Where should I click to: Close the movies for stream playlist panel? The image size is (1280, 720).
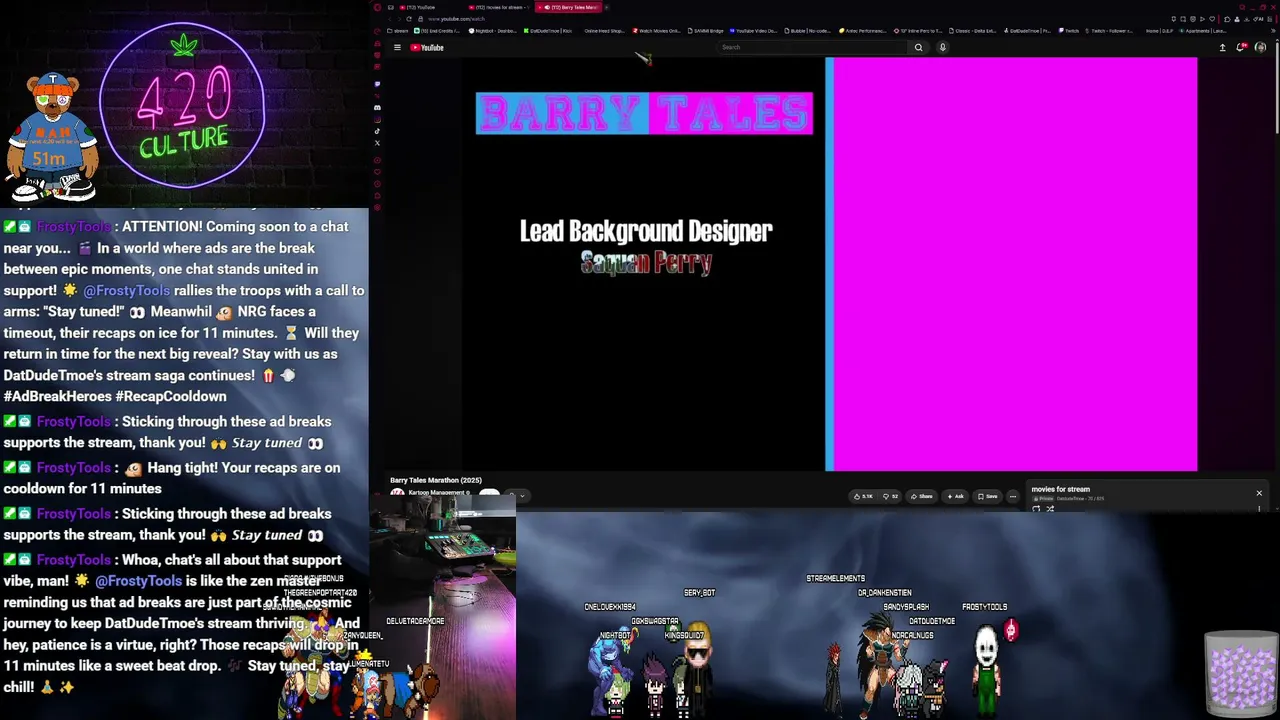point(1259,493)
